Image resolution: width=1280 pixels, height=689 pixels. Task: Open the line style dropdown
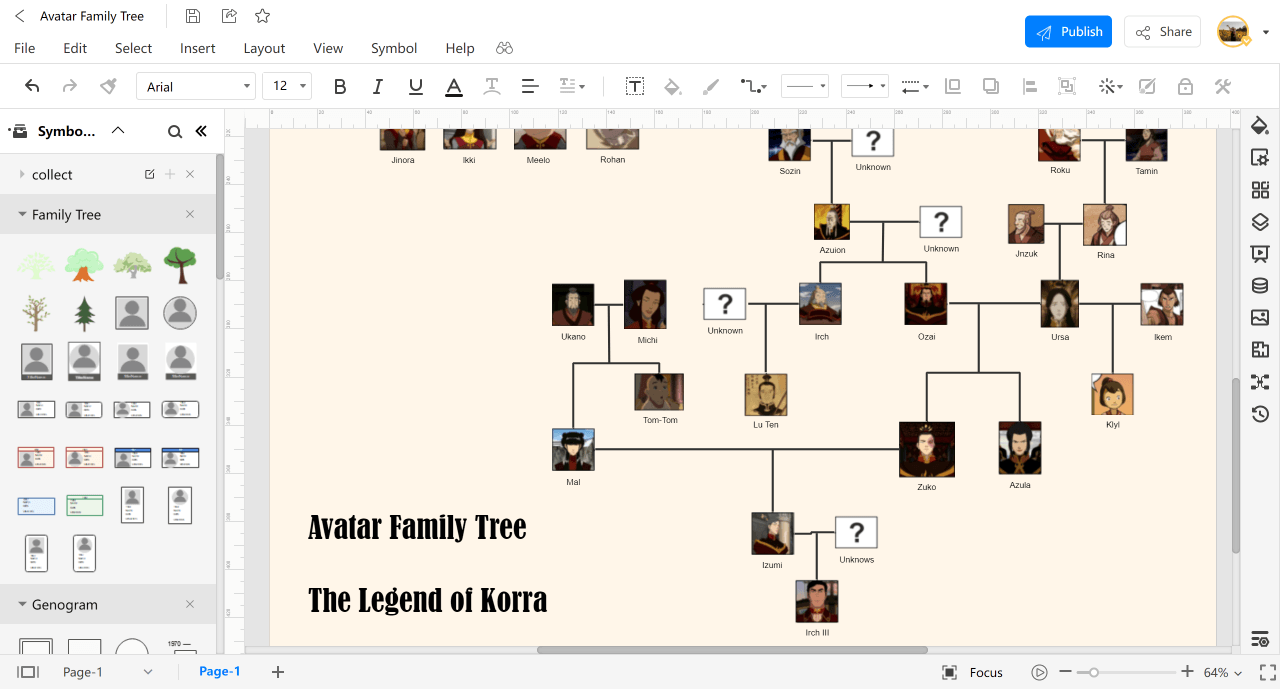[805, 86]
